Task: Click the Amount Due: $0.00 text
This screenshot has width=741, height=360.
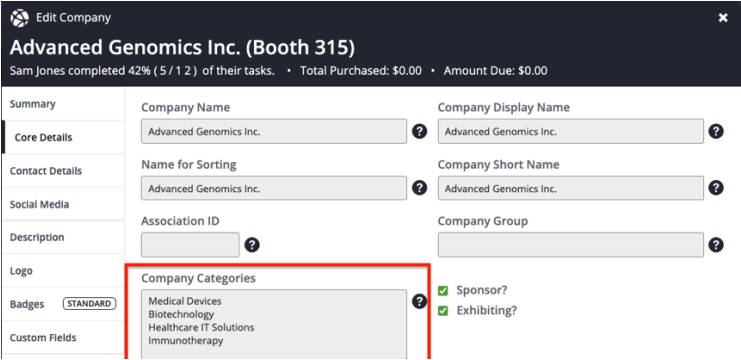Action: tap(495, 71)
